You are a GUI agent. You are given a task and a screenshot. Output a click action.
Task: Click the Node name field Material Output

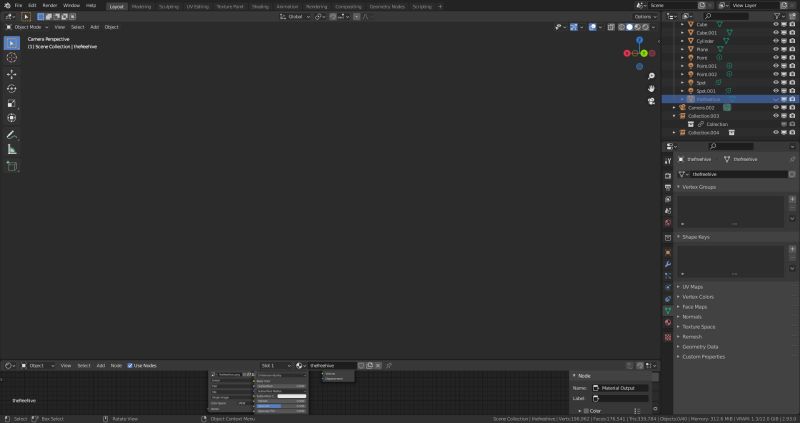click(x=620, y=388)
